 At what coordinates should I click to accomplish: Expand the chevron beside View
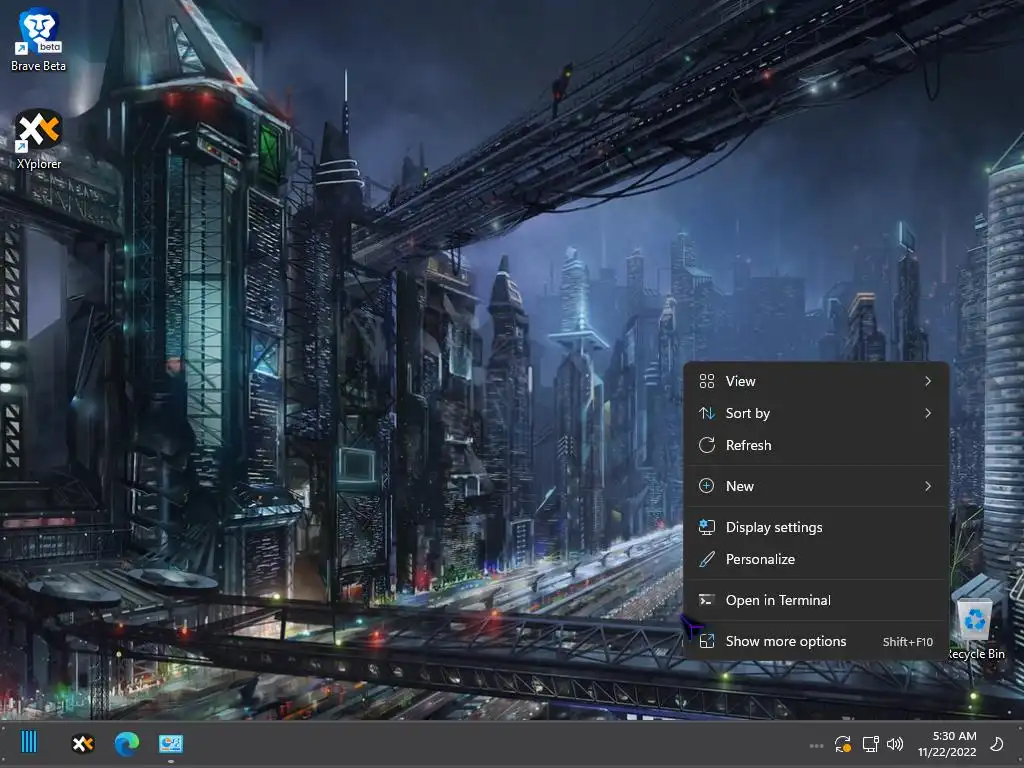[x=928, y=381]
